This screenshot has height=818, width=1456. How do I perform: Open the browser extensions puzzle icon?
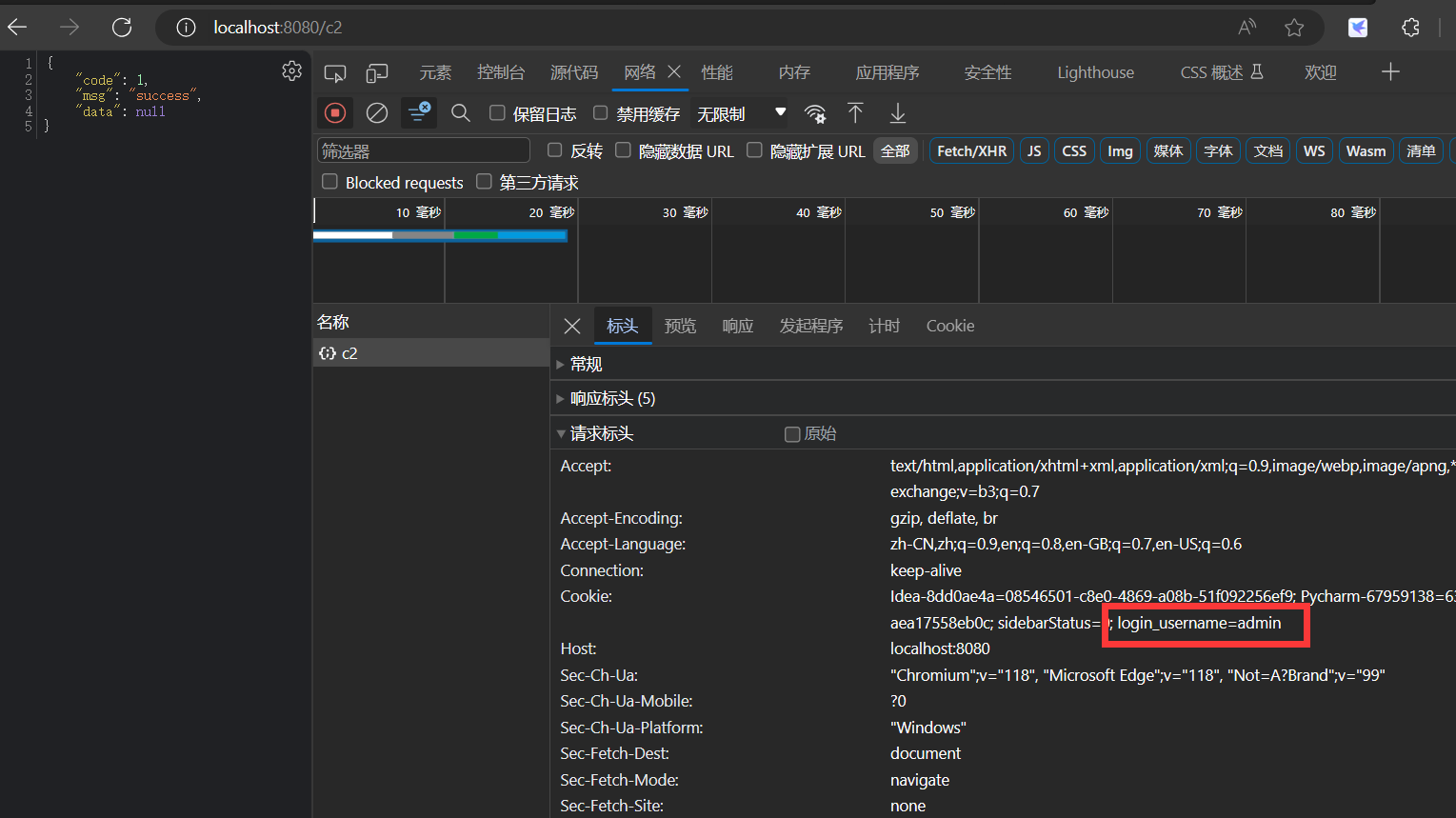[x=1410, y=28]
